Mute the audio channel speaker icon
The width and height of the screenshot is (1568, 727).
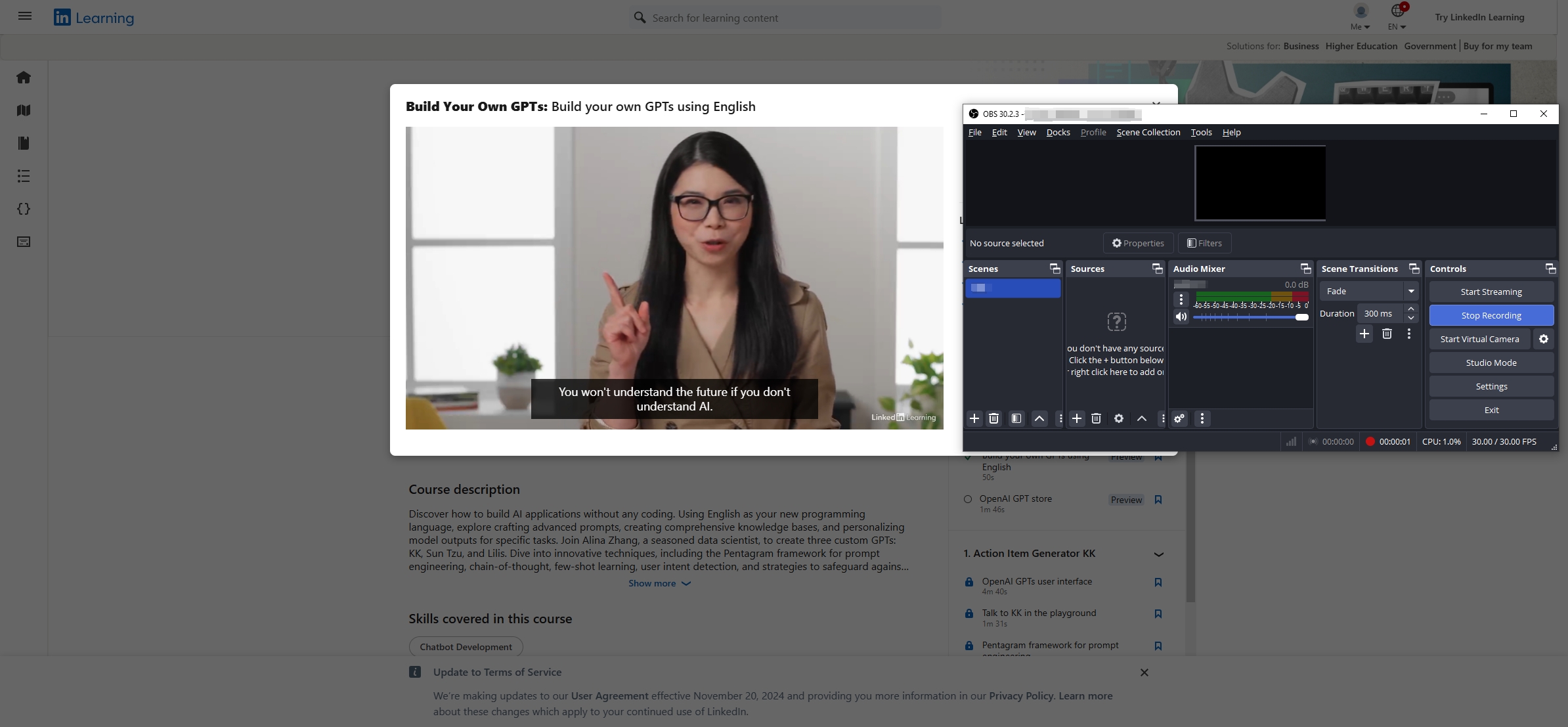pos(1181,317)
